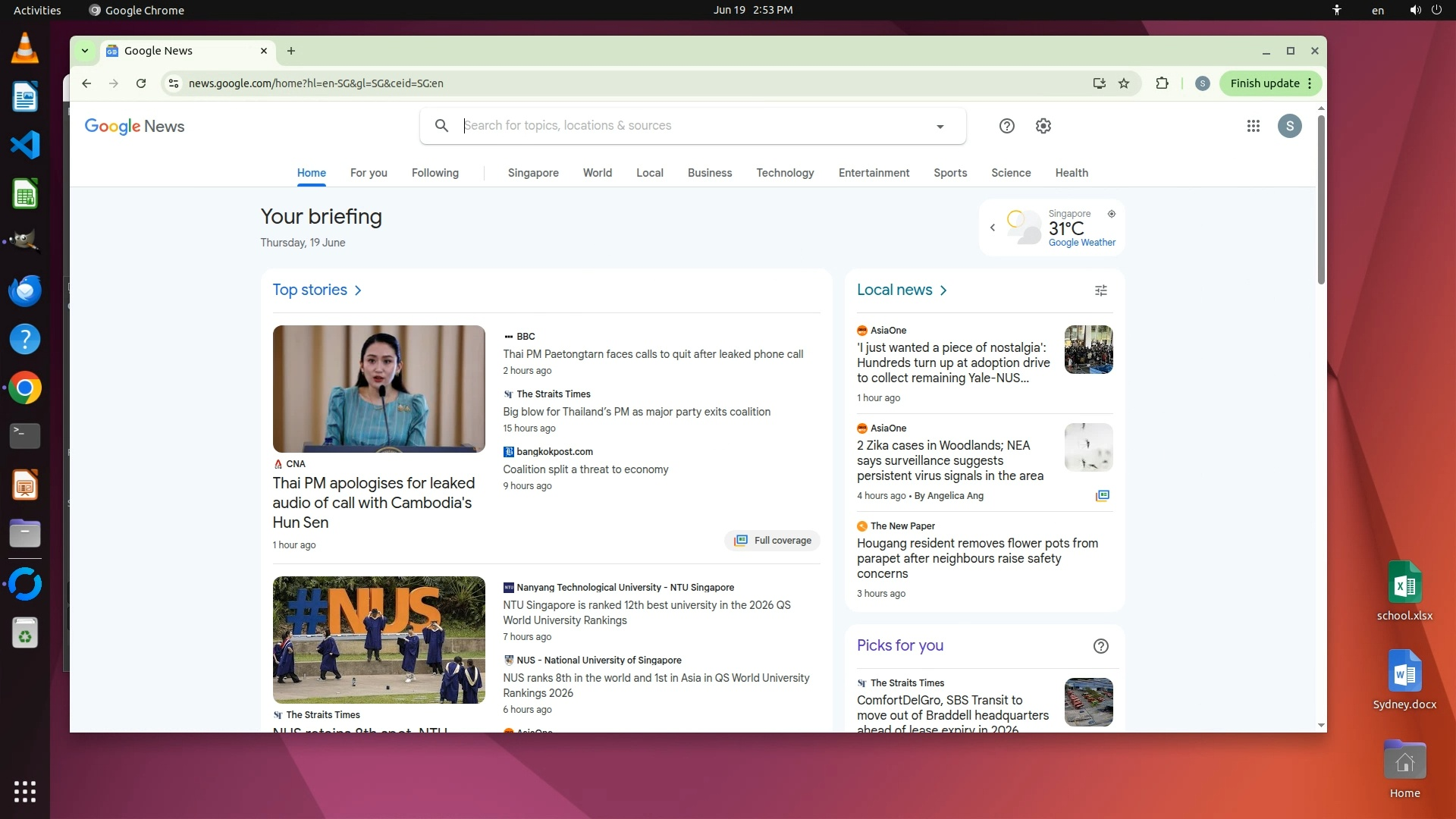Customize Local news with sliders icon

click(x=1101, y=290)
